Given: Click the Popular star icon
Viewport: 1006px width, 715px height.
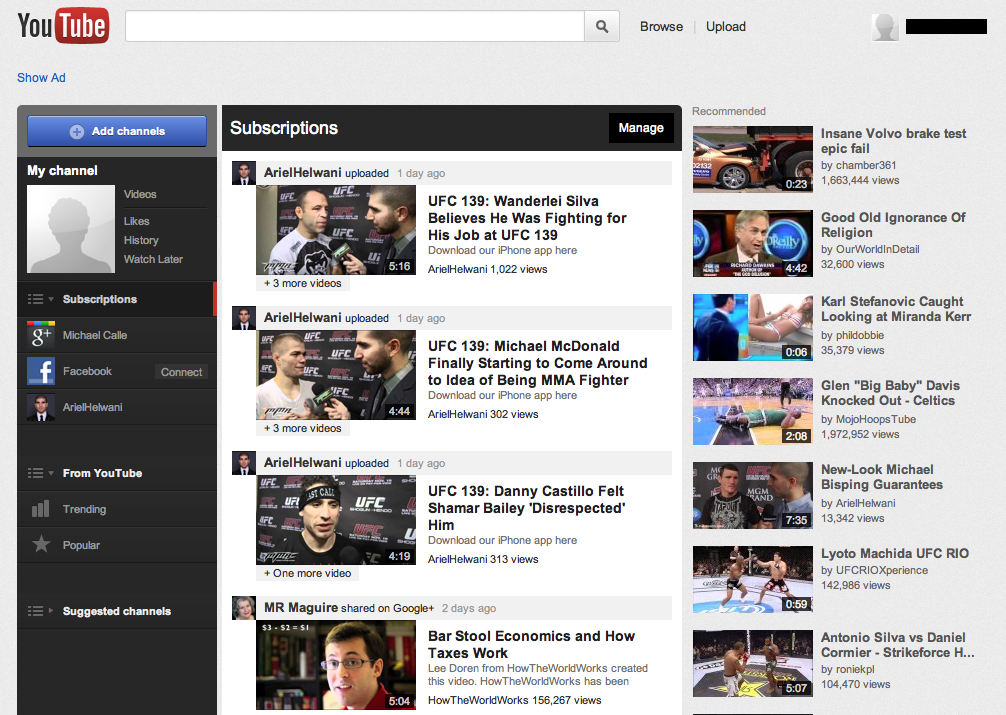Looking at the screenshot, I should tap(41, 544).
